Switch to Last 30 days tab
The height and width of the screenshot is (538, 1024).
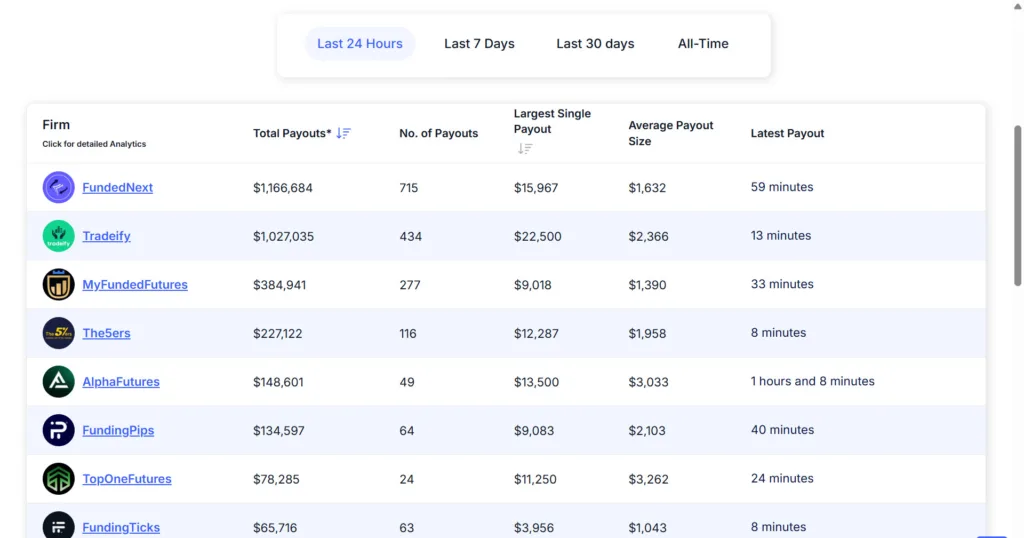tap(595, 44)
